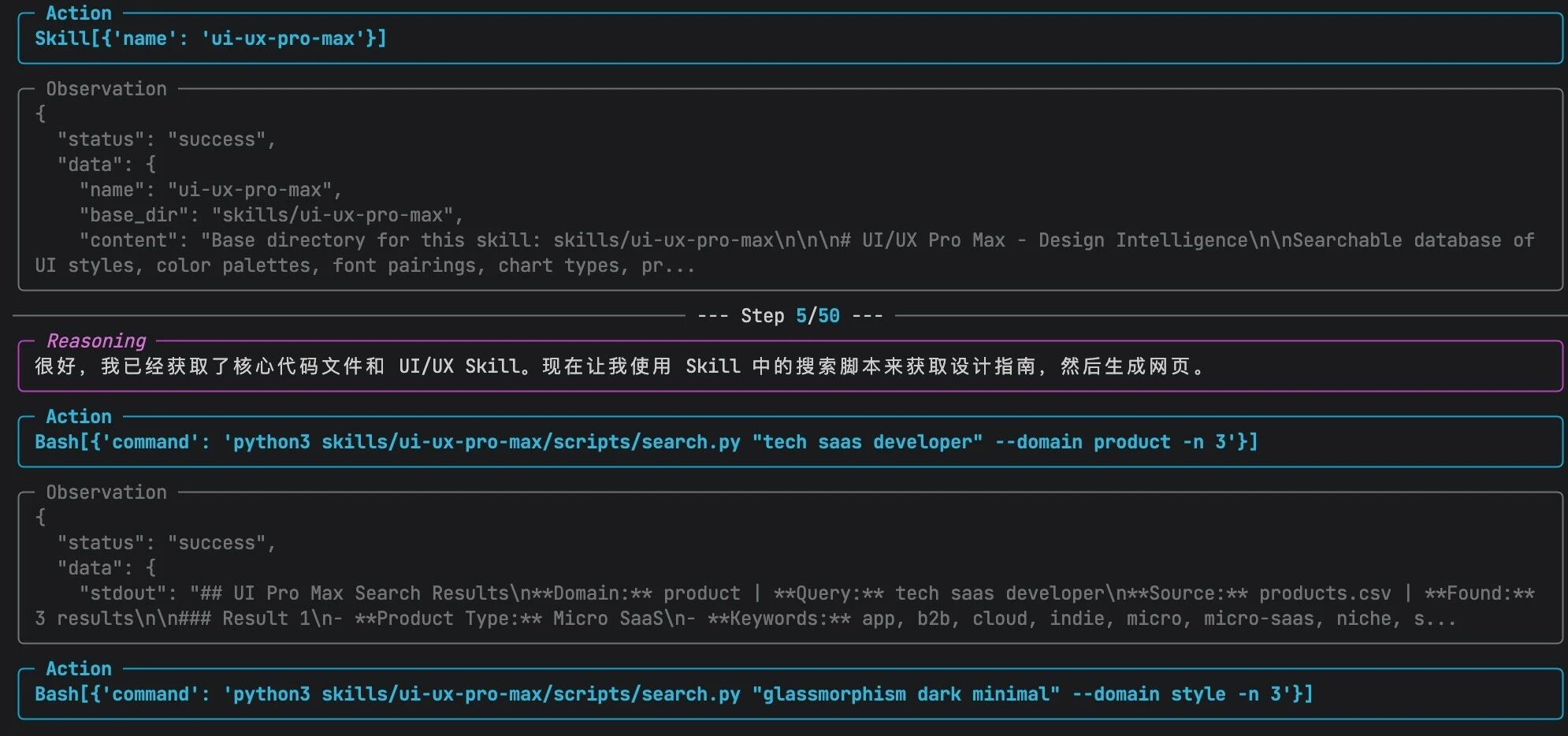Click the "base_dir" JSON line

(270, 215)
